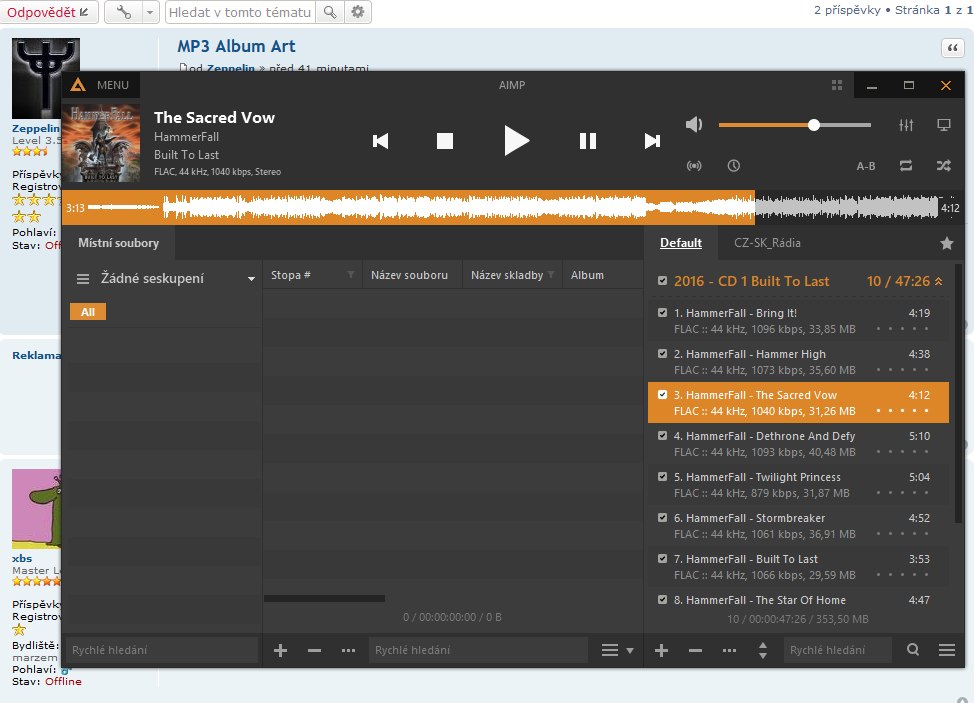This screenshot has width=974, height=703.
Task: Open playlist hamburger menu icon
Action: tap(947, 650)
